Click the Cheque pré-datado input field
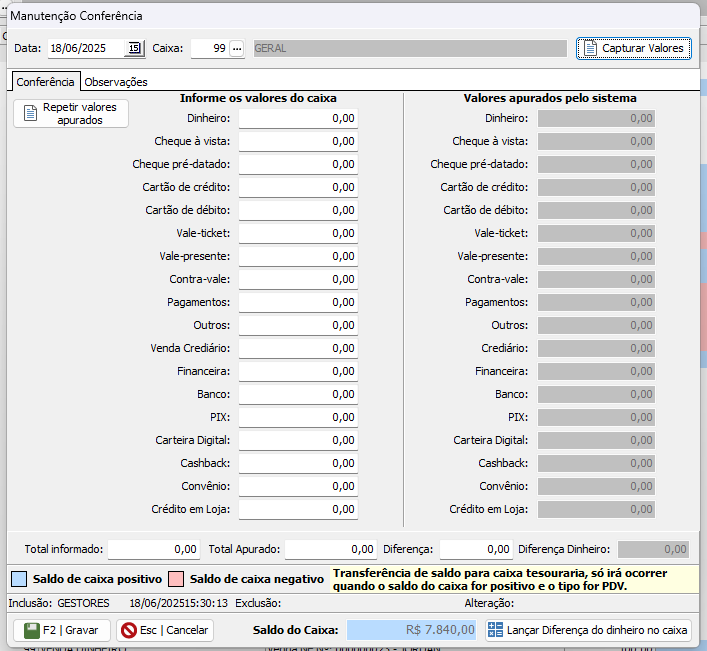This screenshot has width=707, height=651. pos(298,164)
